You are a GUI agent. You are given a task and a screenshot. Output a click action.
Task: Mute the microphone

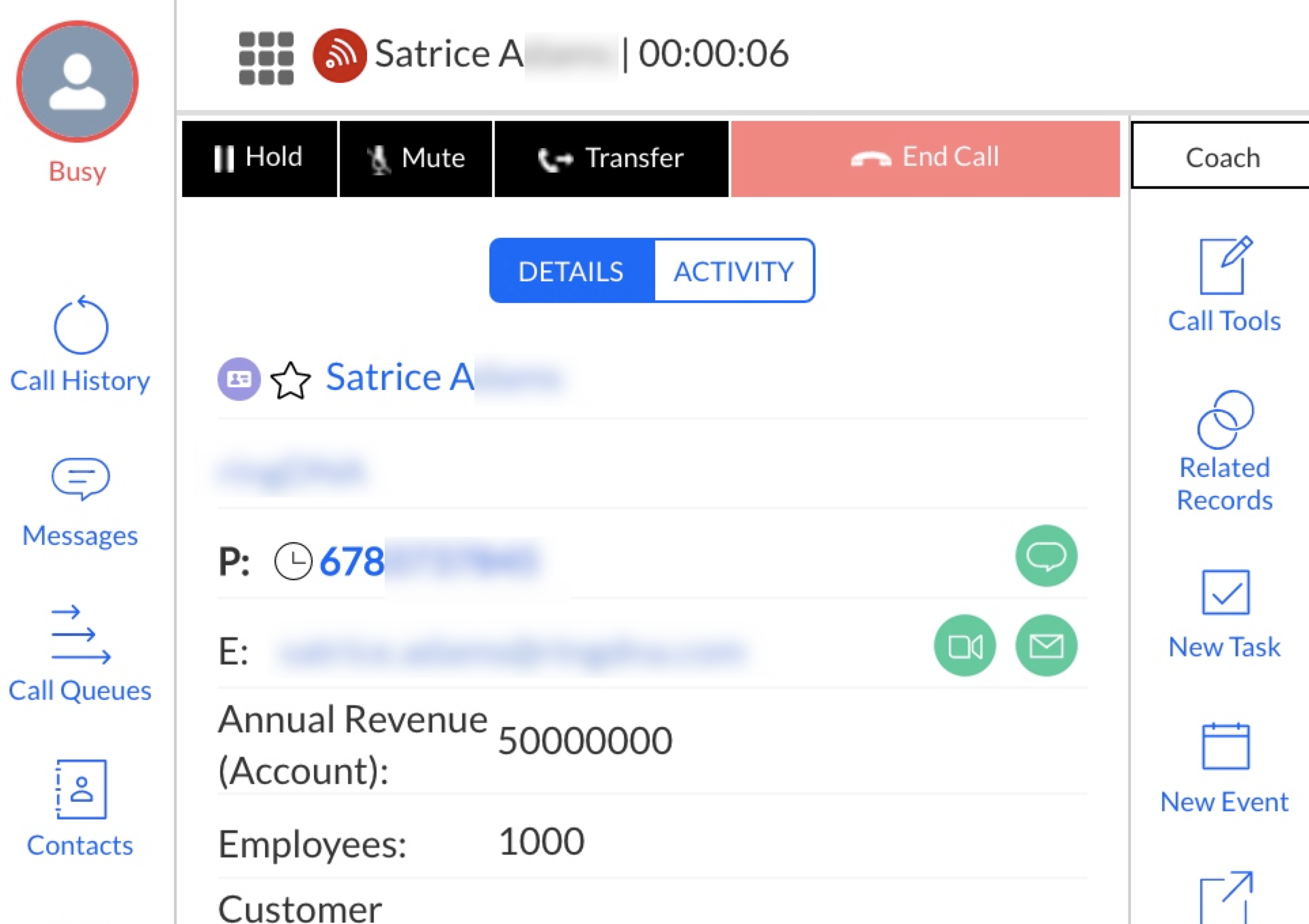tap(415, 158)
